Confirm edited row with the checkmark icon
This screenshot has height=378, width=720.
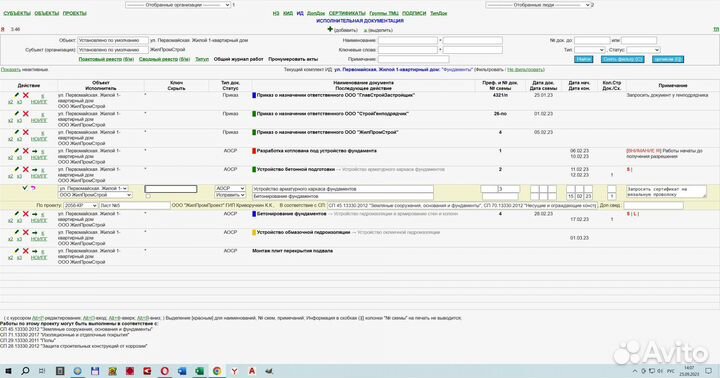(25, 188)
